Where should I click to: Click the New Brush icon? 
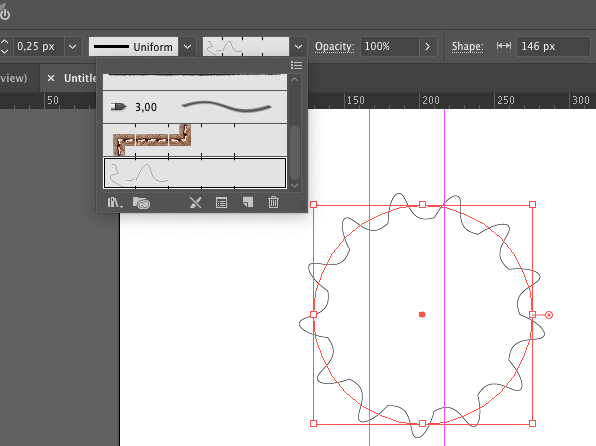click(x=247, y=202)
